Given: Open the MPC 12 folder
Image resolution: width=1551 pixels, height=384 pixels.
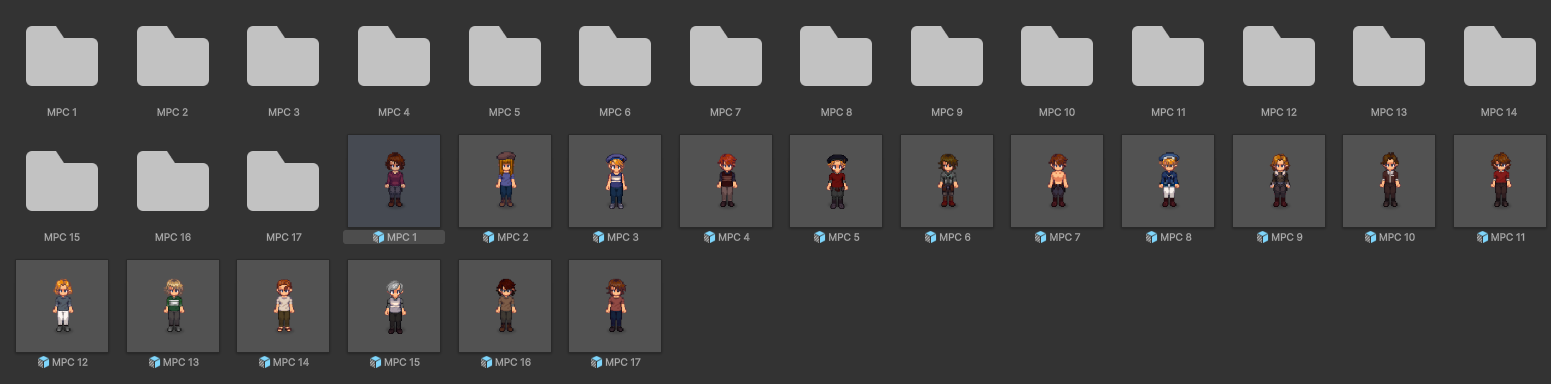Looking at the screenshot, I should click(x=1278, y=56).
